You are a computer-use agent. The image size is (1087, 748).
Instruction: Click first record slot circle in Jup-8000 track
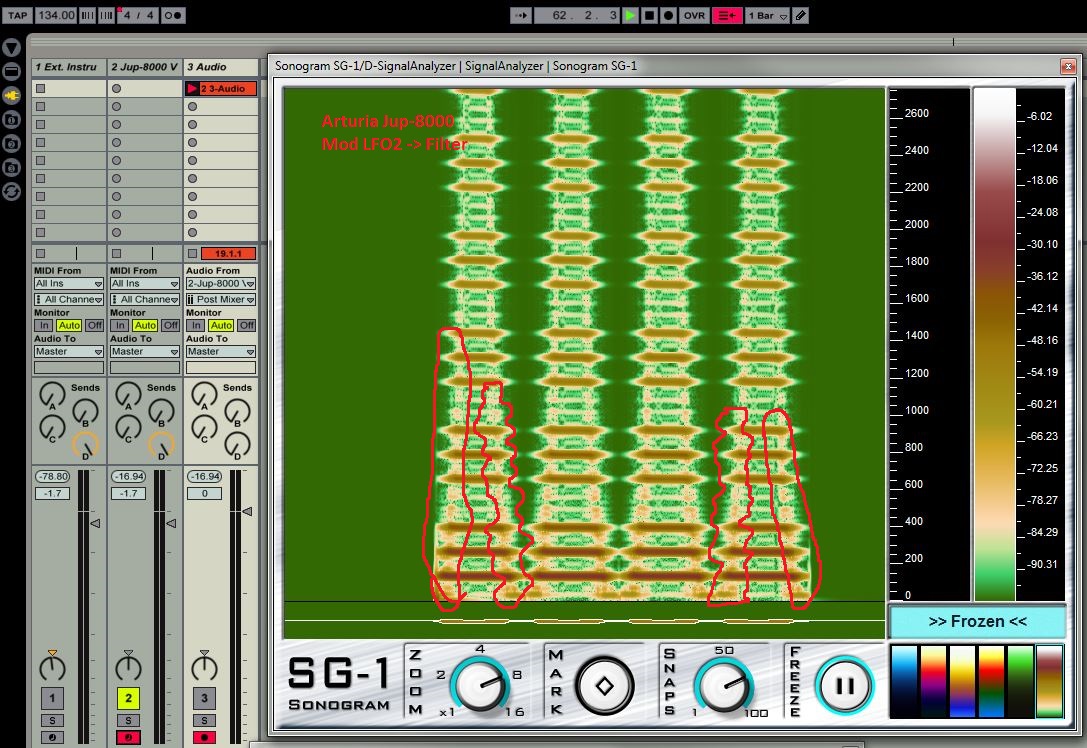pyautogui.click(x=116, y=89)
